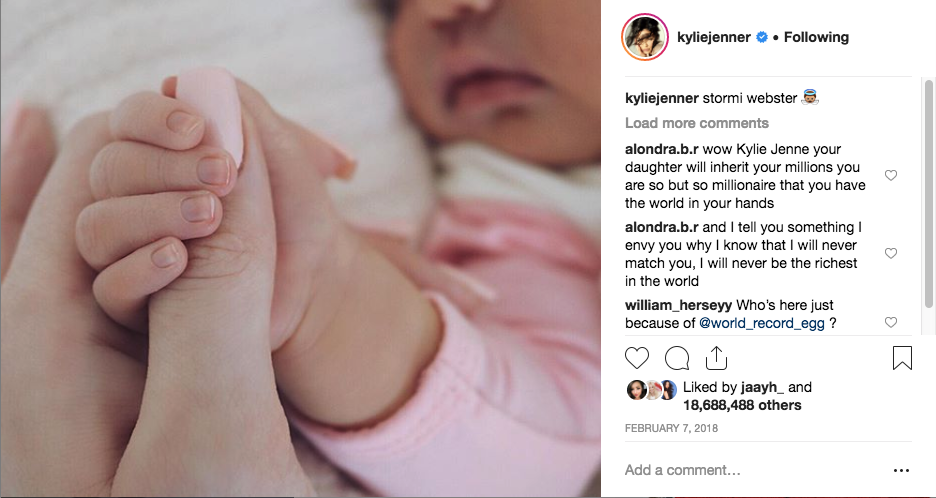This screenshot has height=498, width=936.
Task: Visit @world_record_egg mention
Action: tap(762, 324)
